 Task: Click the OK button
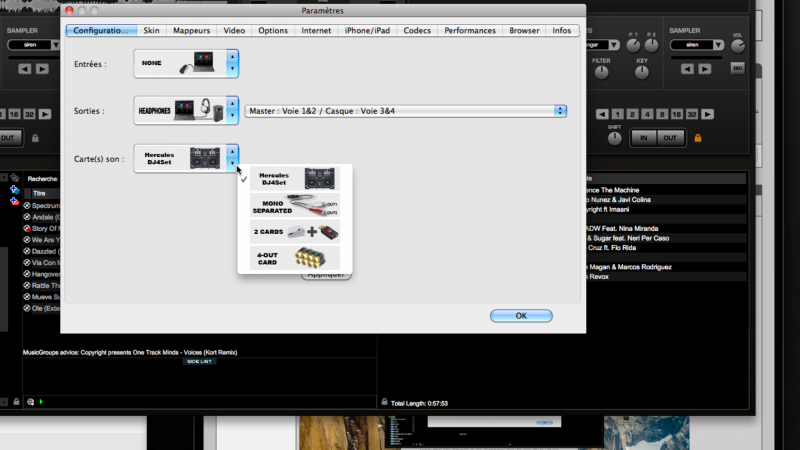tap(520, 315)
